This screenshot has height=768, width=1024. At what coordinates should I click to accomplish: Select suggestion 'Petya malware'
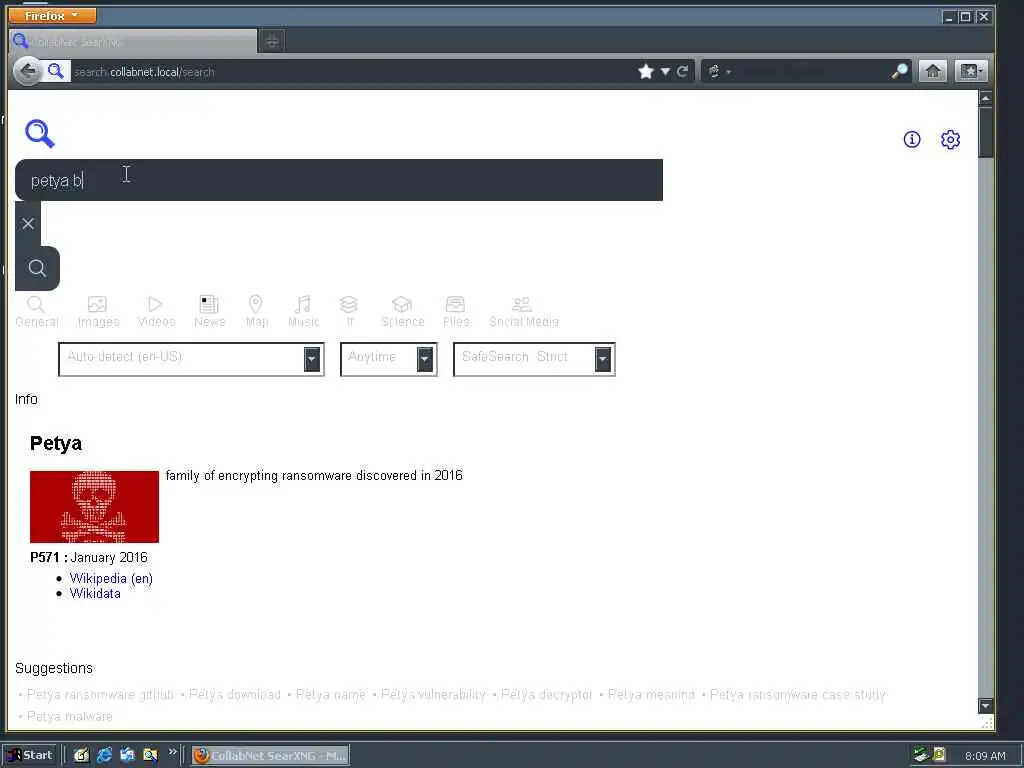click(70, 716)
